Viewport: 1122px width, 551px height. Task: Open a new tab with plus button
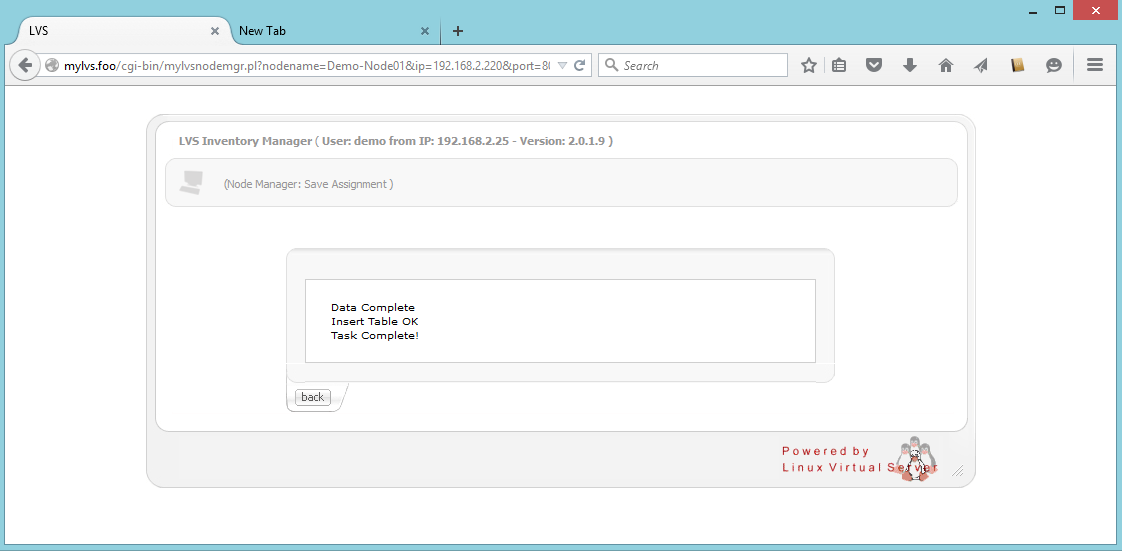pyautogui.click(x=458, y=31)
